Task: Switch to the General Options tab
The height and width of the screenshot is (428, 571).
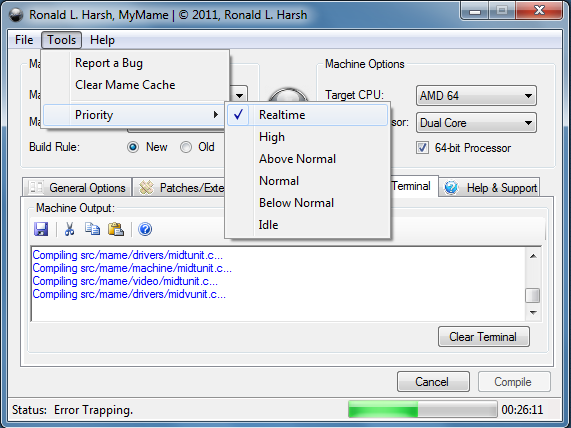Action: (77, 188)
